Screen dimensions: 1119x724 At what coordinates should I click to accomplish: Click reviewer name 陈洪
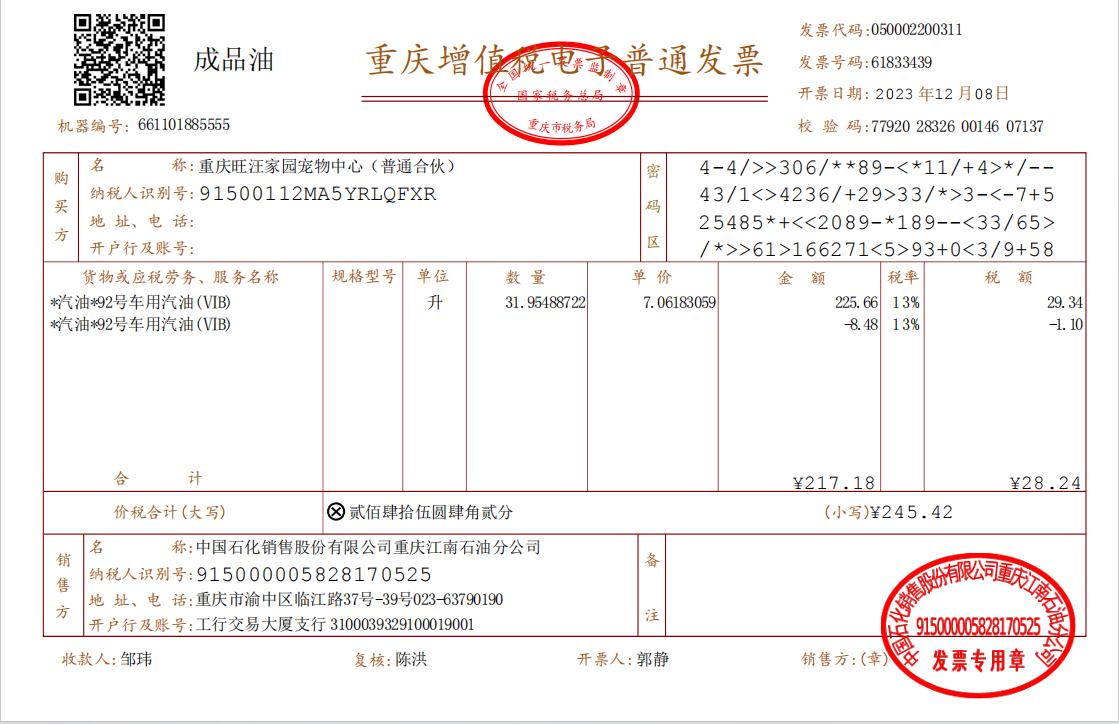(x=411, y=659)
